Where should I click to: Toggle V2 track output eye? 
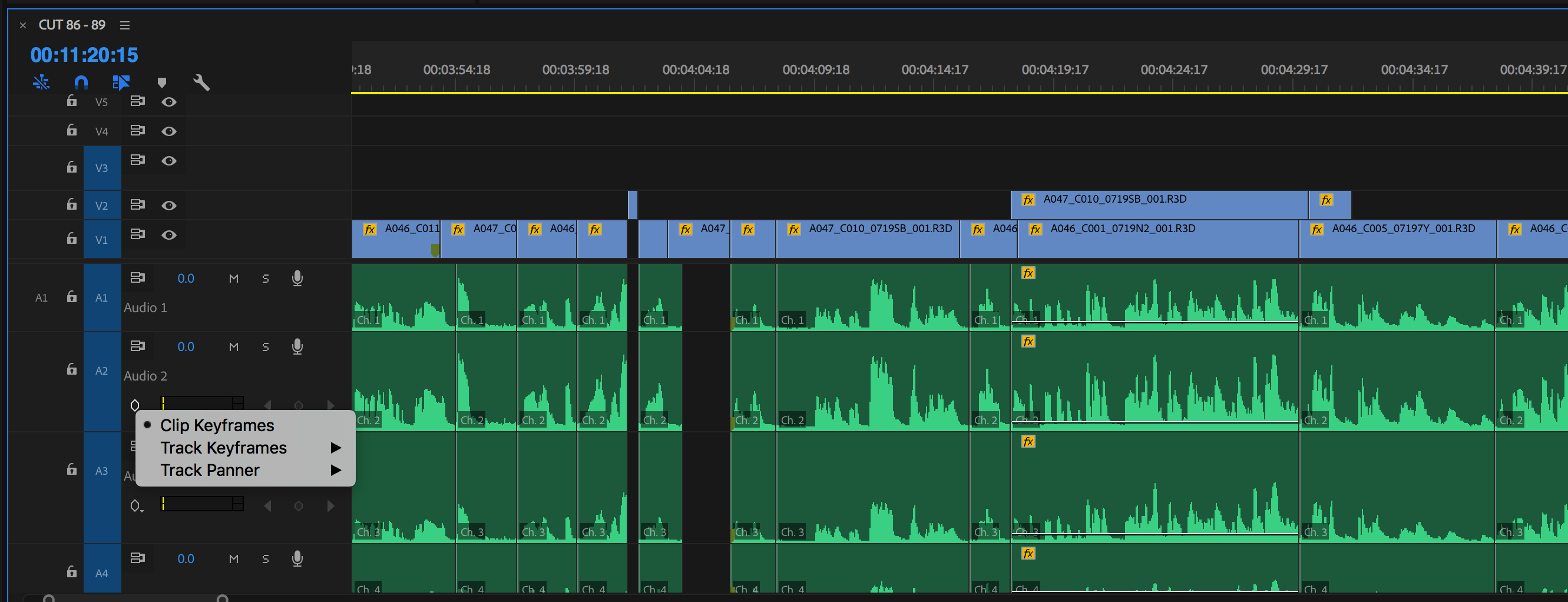click(x=169, y=205)
